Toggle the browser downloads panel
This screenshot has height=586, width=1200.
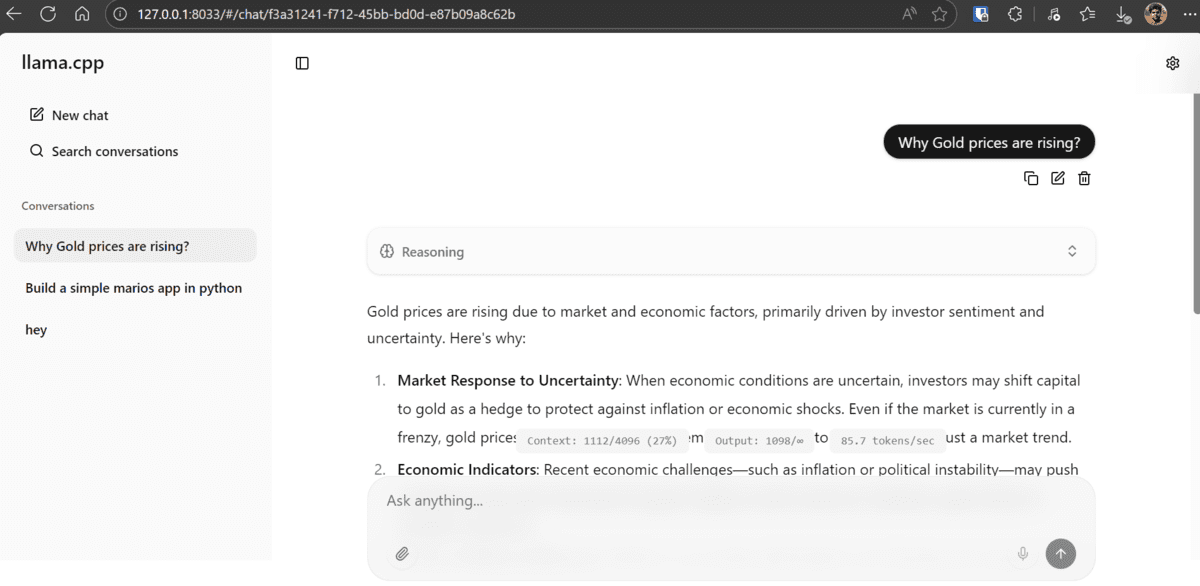[x=1122, y=15]
